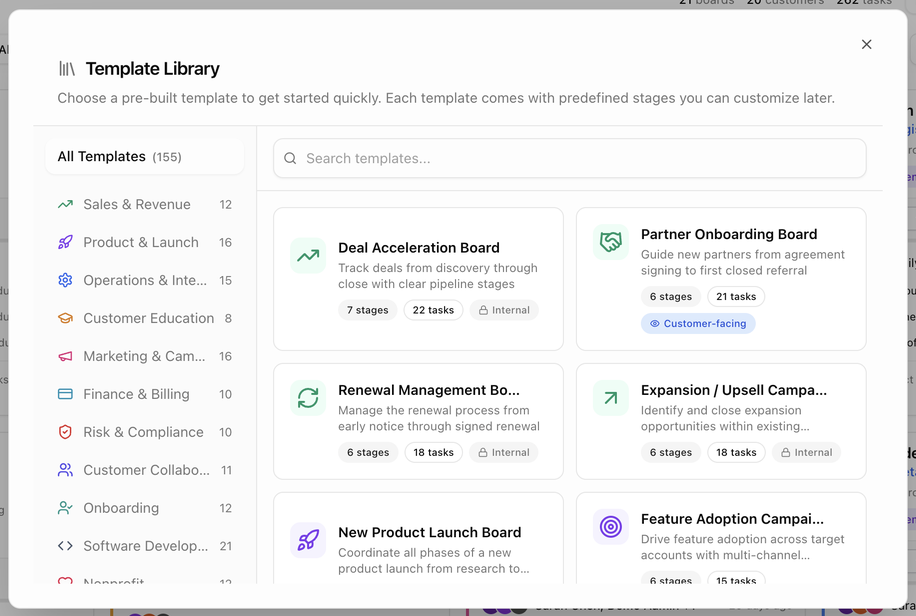Click the Risk & Compliance shield icon
This screenshot has width=916, height=616.
tap(65, 432)
